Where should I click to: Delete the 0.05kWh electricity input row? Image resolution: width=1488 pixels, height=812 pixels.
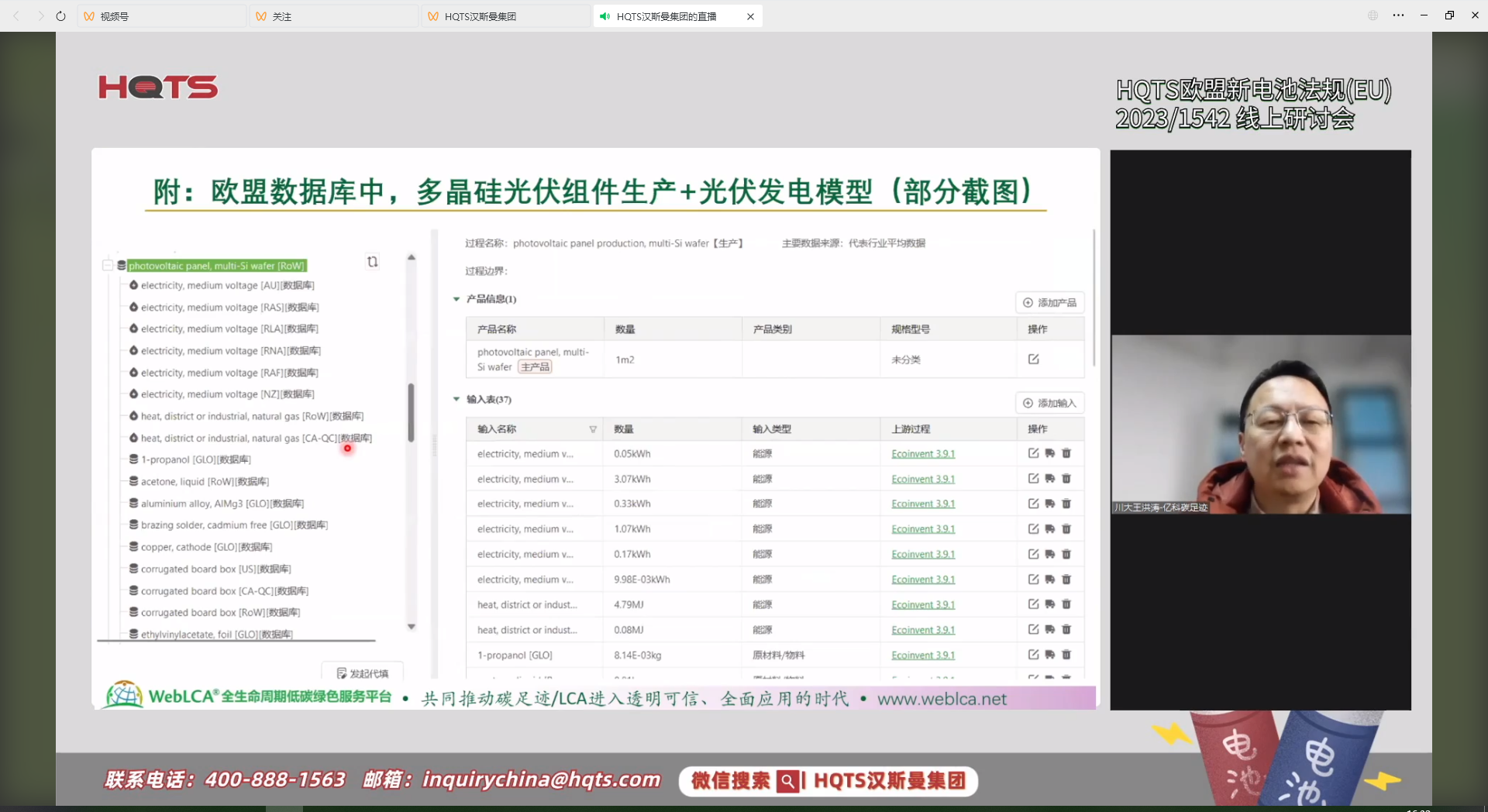coord(1066,453)
